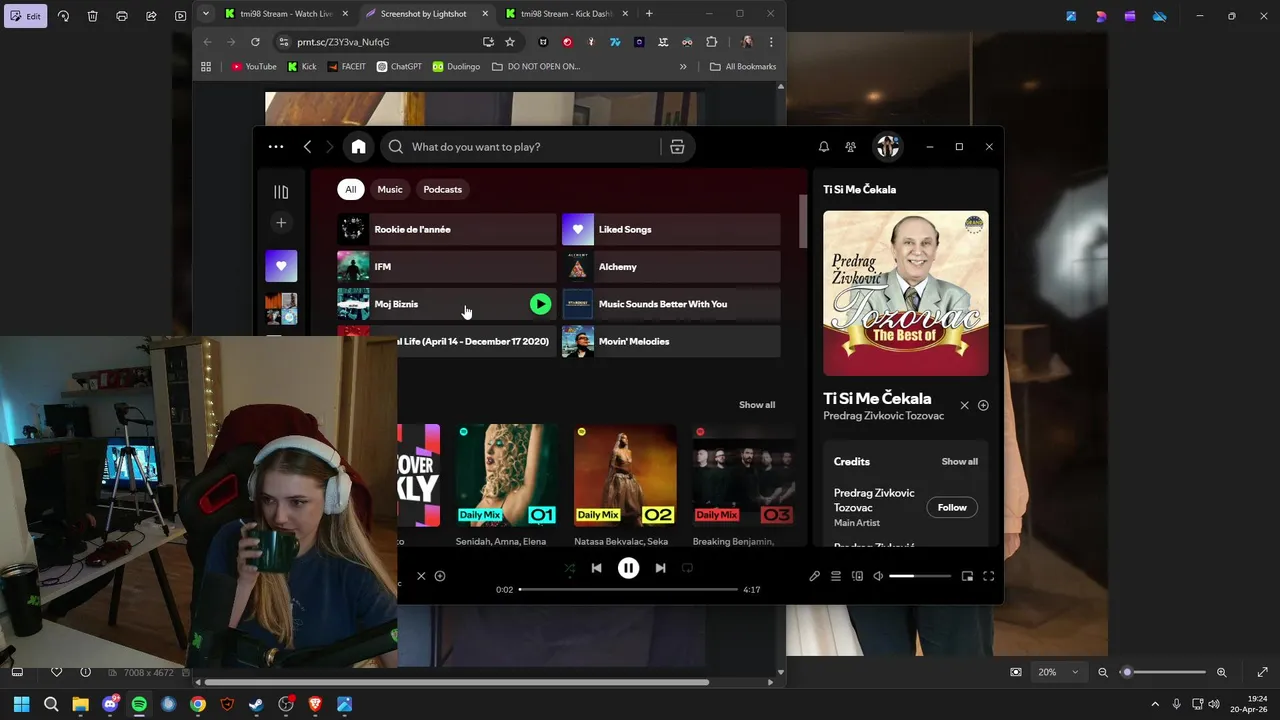The height and width of the screenshot is (720, 1280).
Task: Select the Podcasts filter chip
Action: point(442,189)
